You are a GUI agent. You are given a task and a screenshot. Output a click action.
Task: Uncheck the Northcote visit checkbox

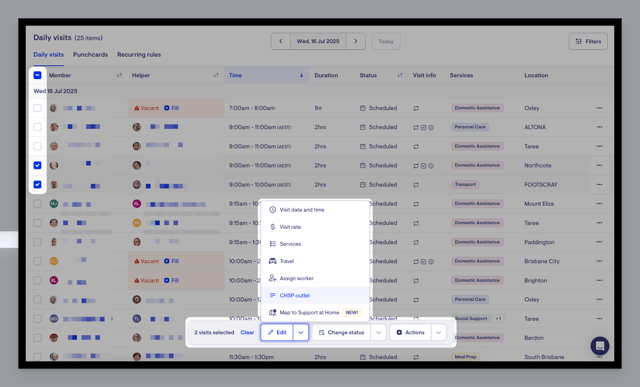click(37, 165)
